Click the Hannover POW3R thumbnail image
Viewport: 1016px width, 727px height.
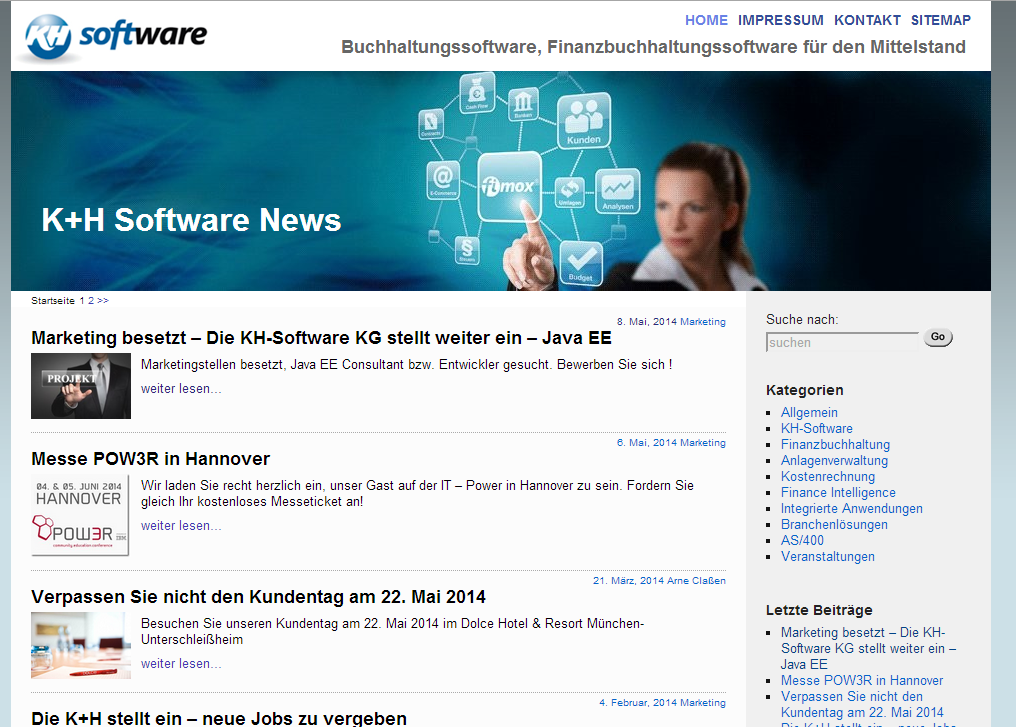(x=80, y=515)
